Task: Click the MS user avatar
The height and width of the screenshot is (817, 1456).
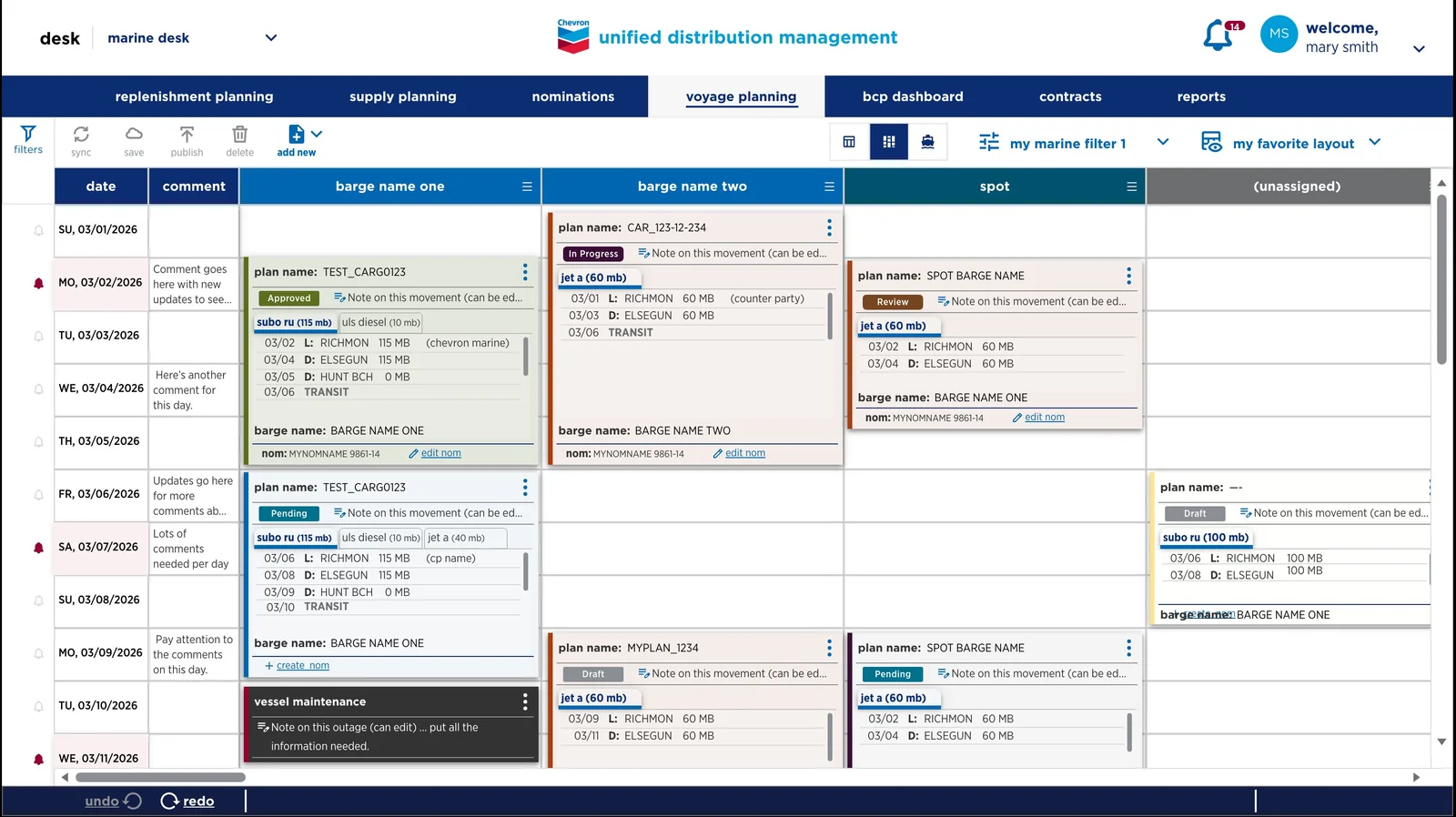Action: [1279, 35]
